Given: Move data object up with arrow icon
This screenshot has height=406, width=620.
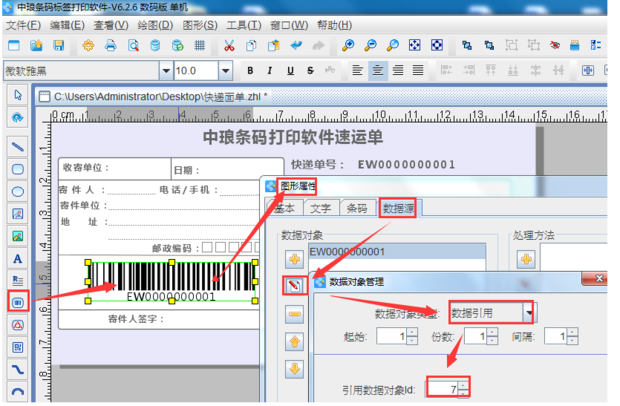Looking at the screenshot, I should click(295, 341).
